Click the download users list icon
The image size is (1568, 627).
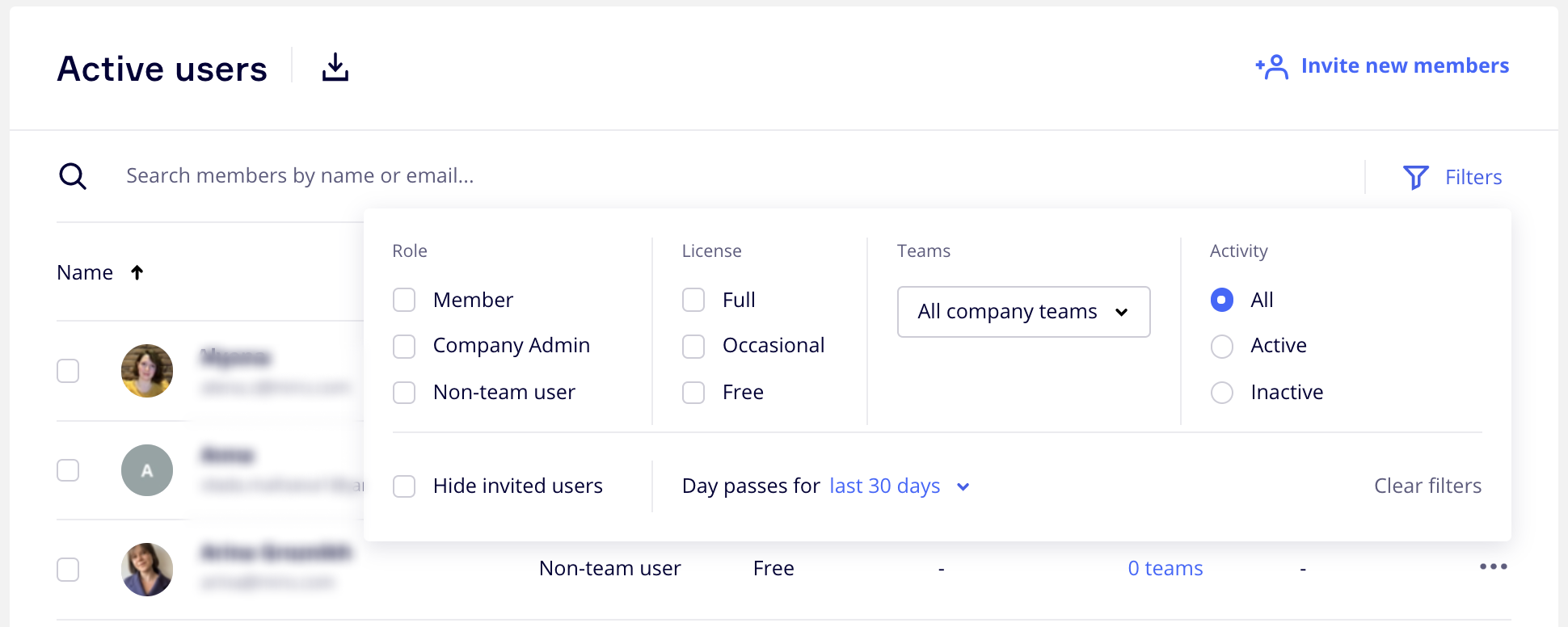(335, 67)
